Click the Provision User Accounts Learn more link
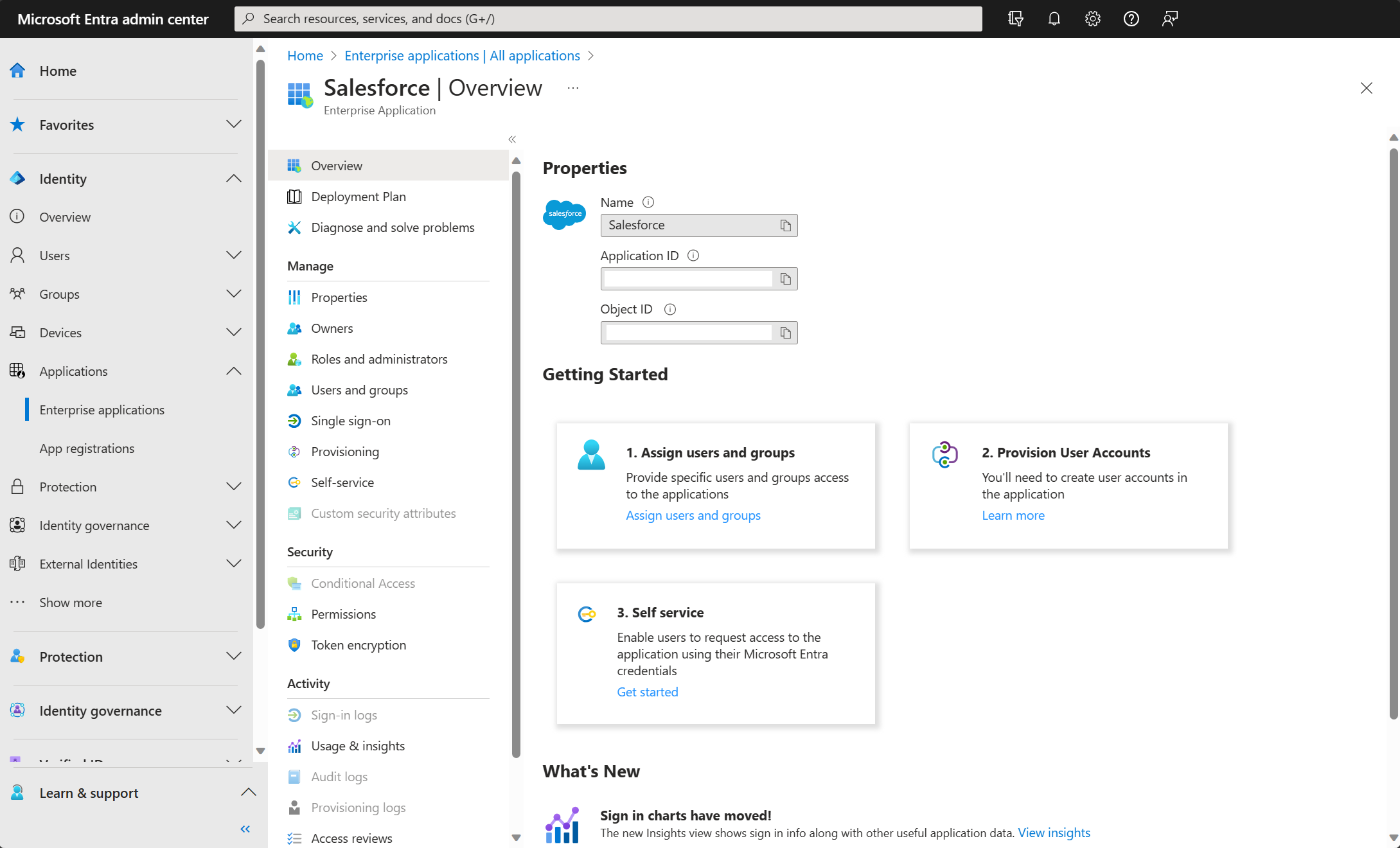 1012,515
